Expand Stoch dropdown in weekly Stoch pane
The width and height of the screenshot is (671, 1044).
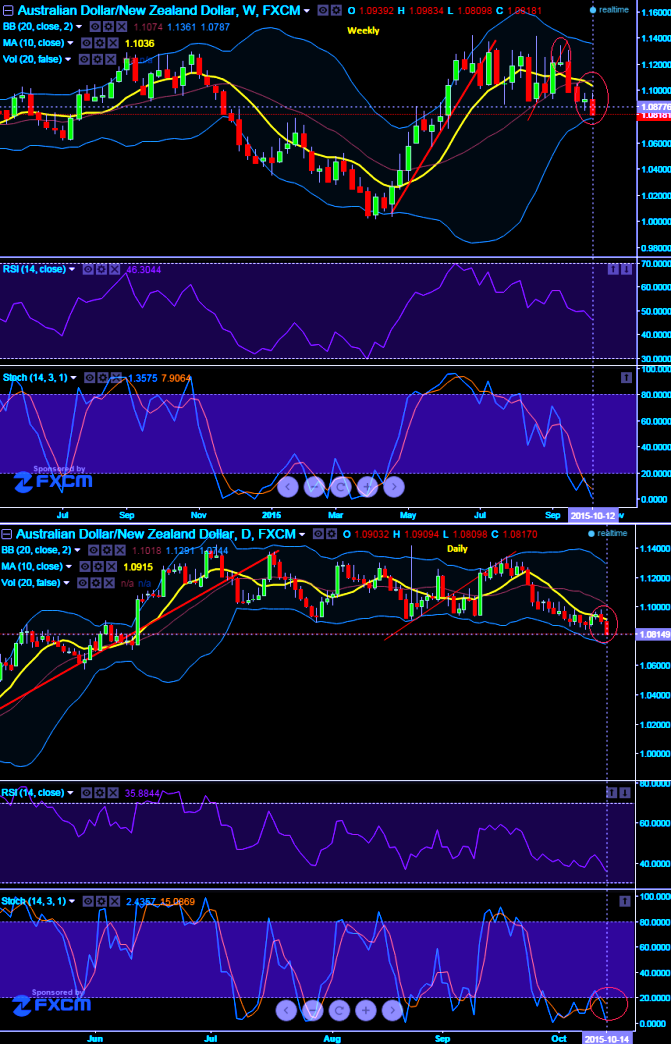tap(73, 378)
